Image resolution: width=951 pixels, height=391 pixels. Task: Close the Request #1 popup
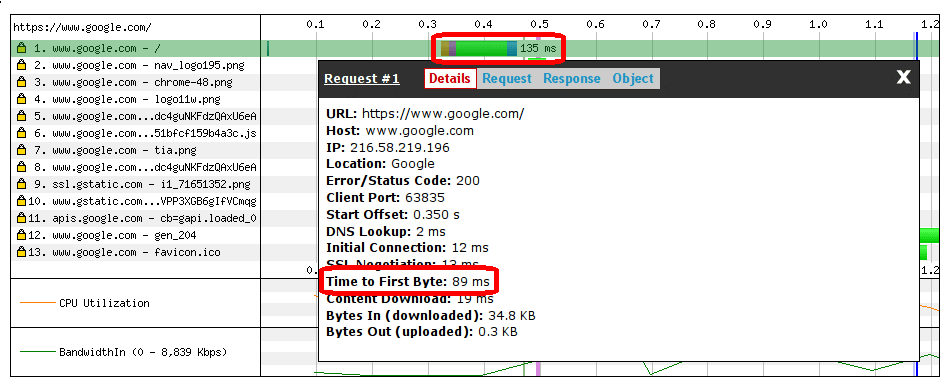tap(904, 77)
